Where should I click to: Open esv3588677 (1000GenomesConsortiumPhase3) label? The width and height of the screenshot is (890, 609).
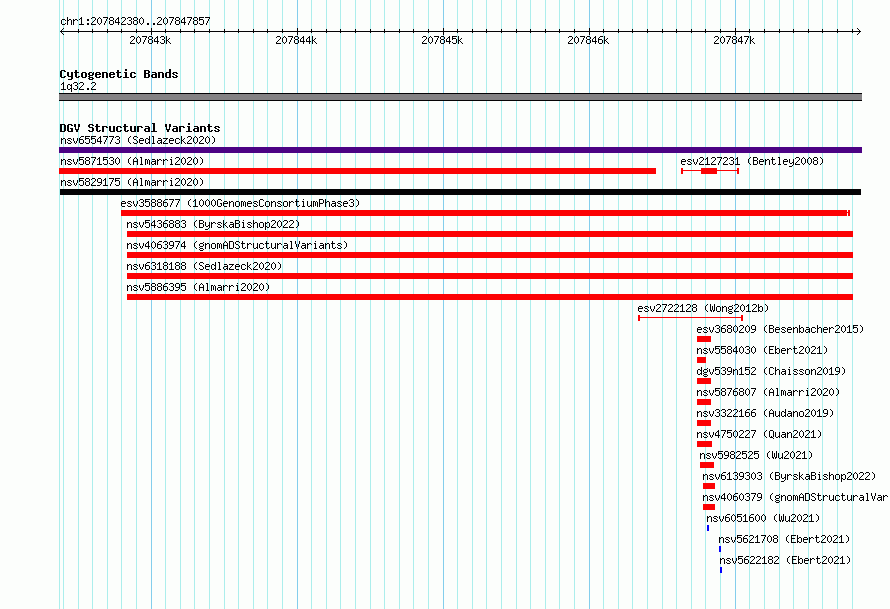coord(240,203)
